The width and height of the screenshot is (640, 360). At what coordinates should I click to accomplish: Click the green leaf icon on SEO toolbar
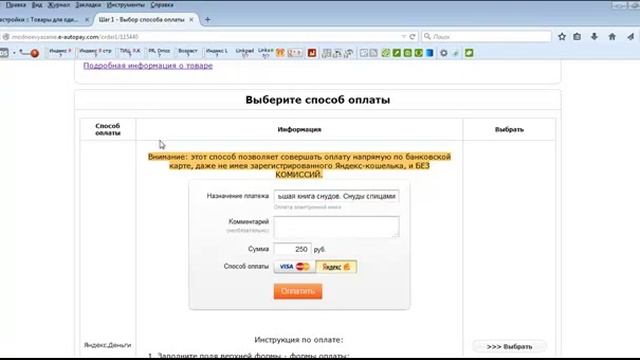coord(386,53)
